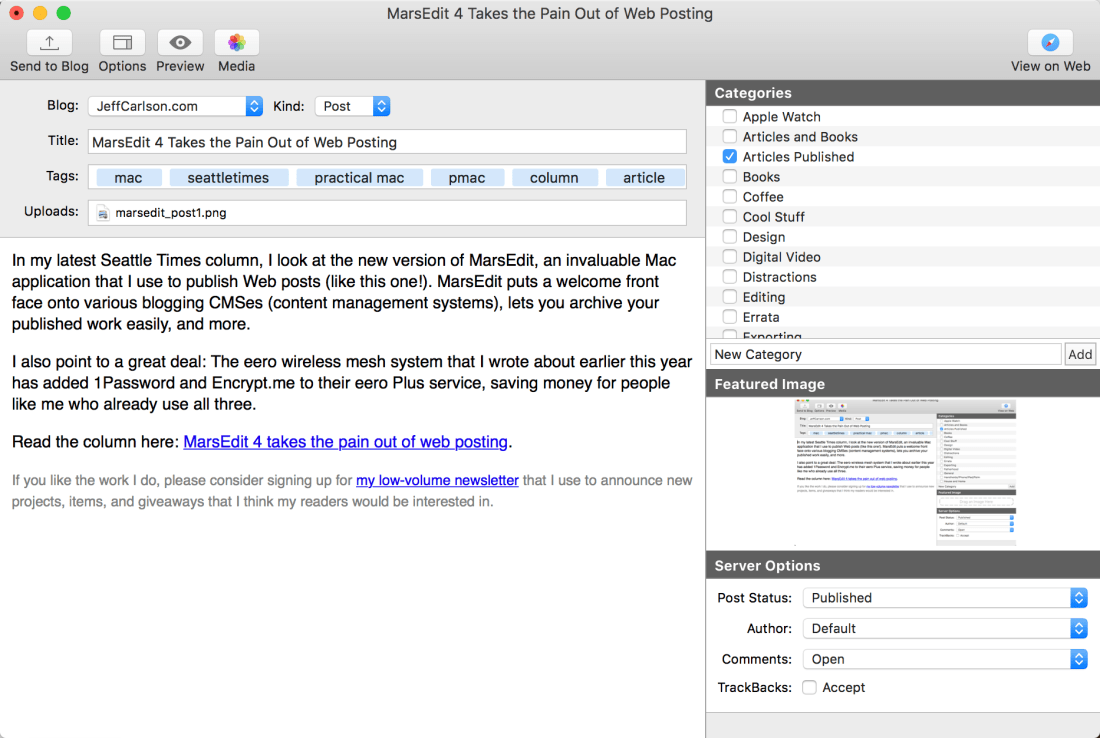The height and width of the screenshot is (738, 1100).
Task: Click the marsedit_post1.png file icon
Action: click(x=103, y=213)
